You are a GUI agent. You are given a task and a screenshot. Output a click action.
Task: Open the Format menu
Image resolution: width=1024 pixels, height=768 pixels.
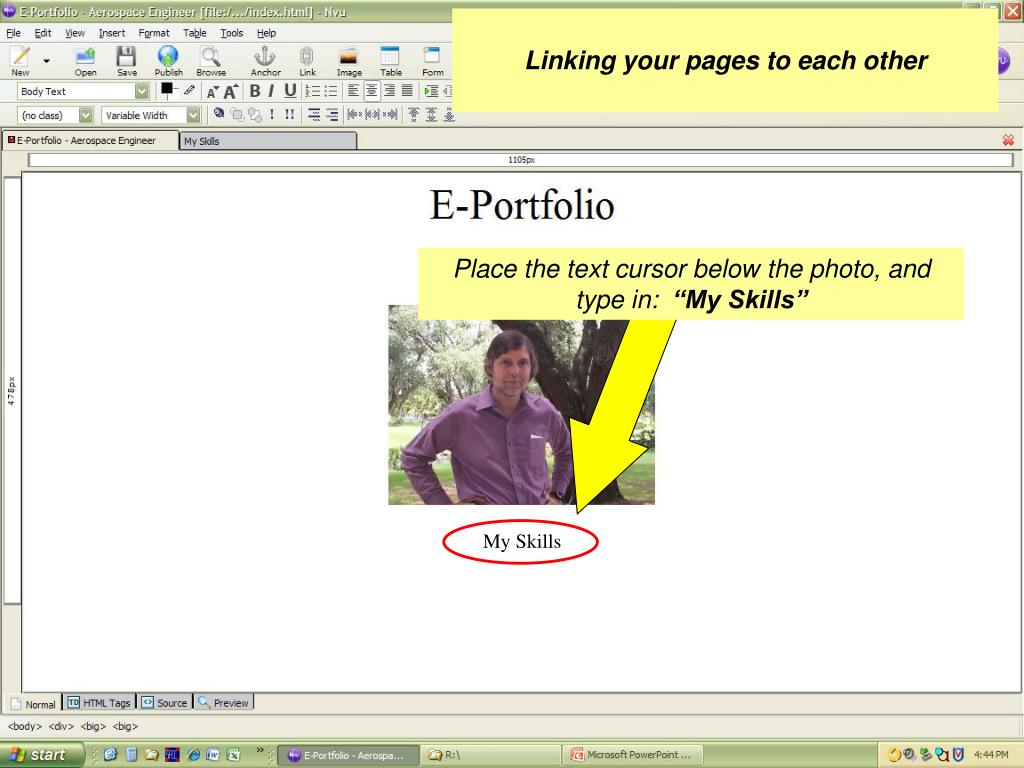tap(153, 33)
